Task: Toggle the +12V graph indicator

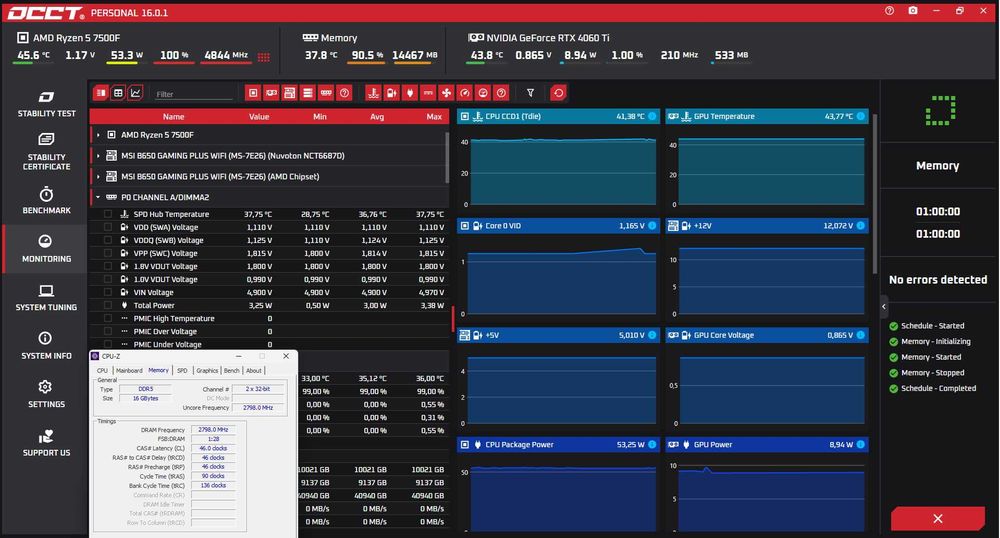Action: click(860, 226)
